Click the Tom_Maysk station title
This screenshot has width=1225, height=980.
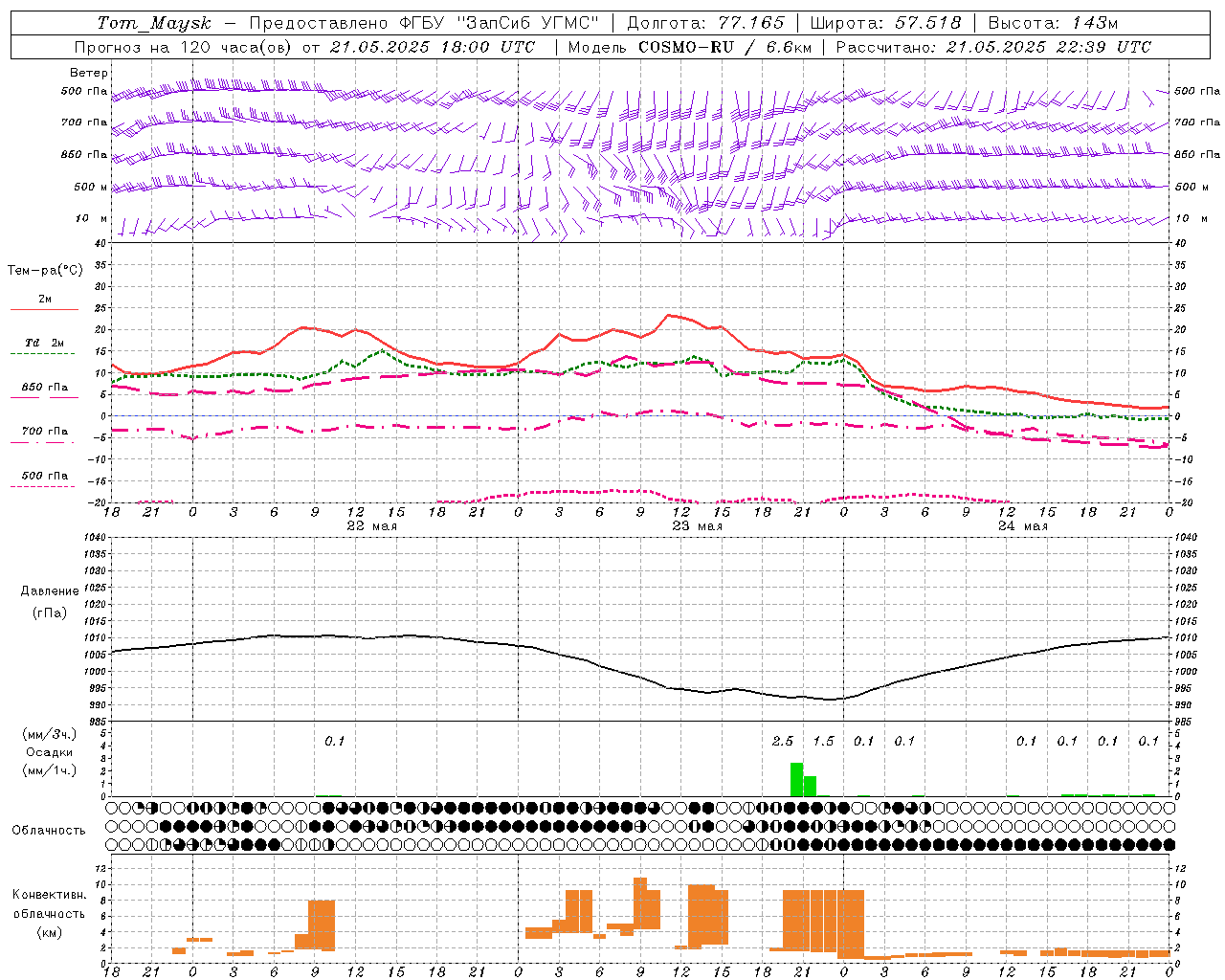pyautogui.click(x=154, y=23)
